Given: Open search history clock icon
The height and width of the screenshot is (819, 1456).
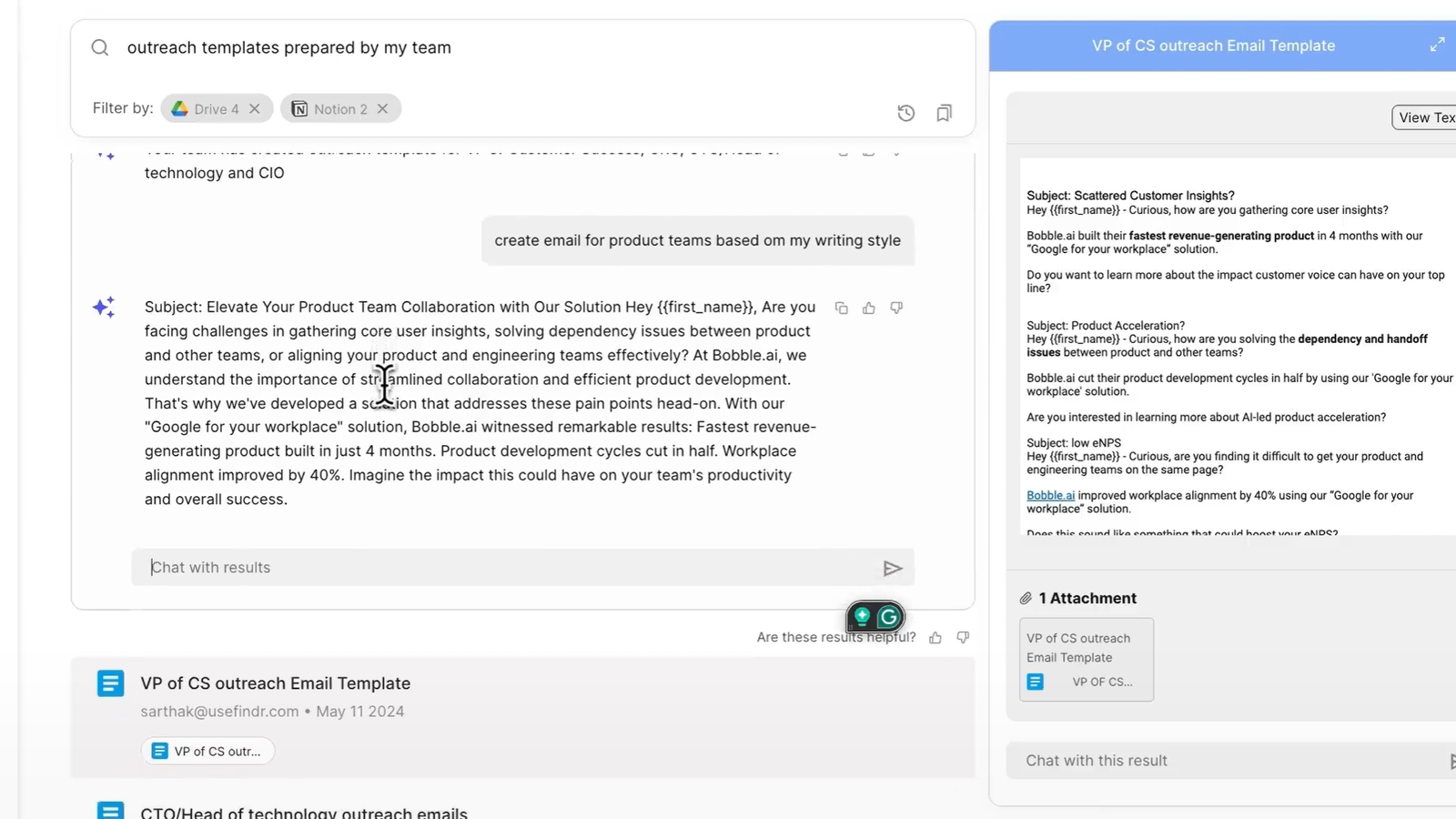Looking at the screenshot, I should click(x=905, y=113).
